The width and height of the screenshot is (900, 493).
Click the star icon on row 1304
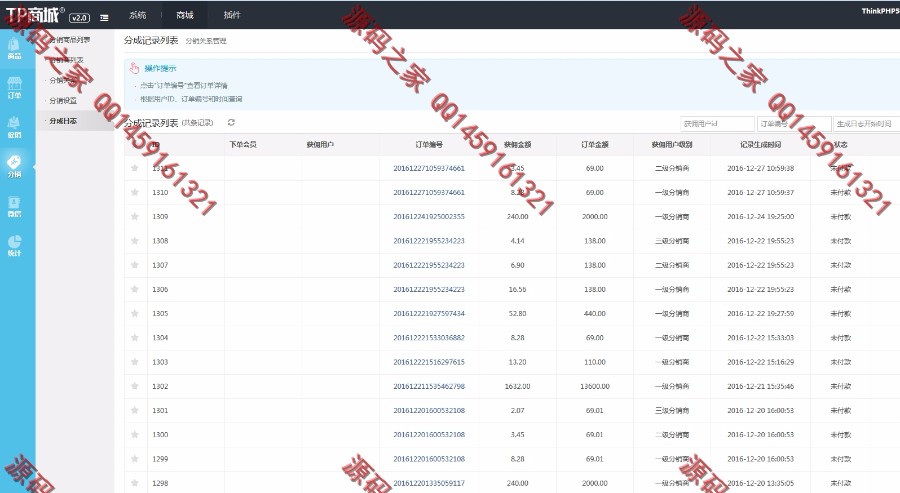(x=135, y=337)
